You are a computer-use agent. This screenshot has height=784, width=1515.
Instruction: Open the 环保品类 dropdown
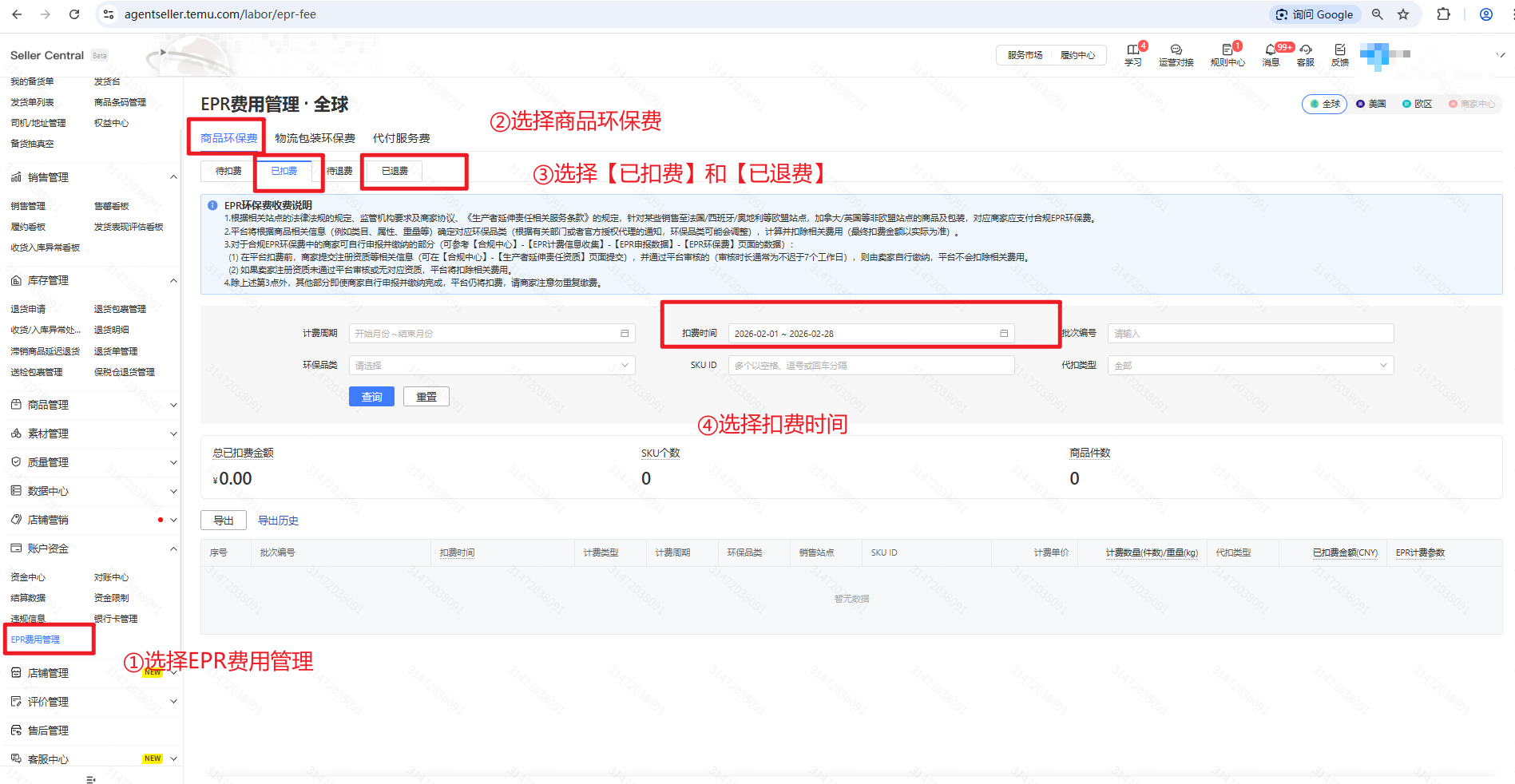(491, 366)
